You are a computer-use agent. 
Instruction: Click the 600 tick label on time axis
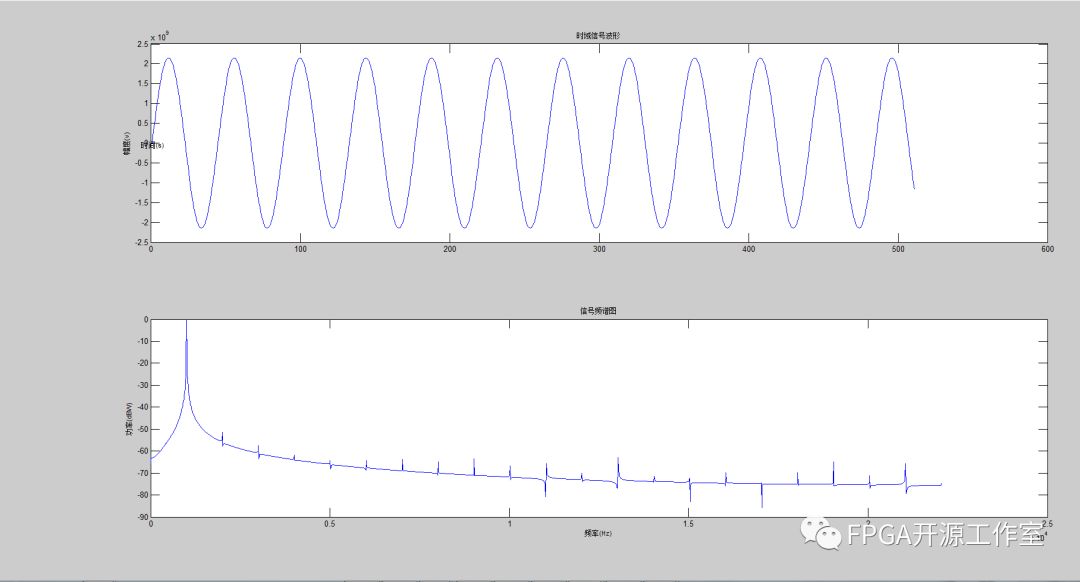pyautogui.click(x=1046, y=249)
